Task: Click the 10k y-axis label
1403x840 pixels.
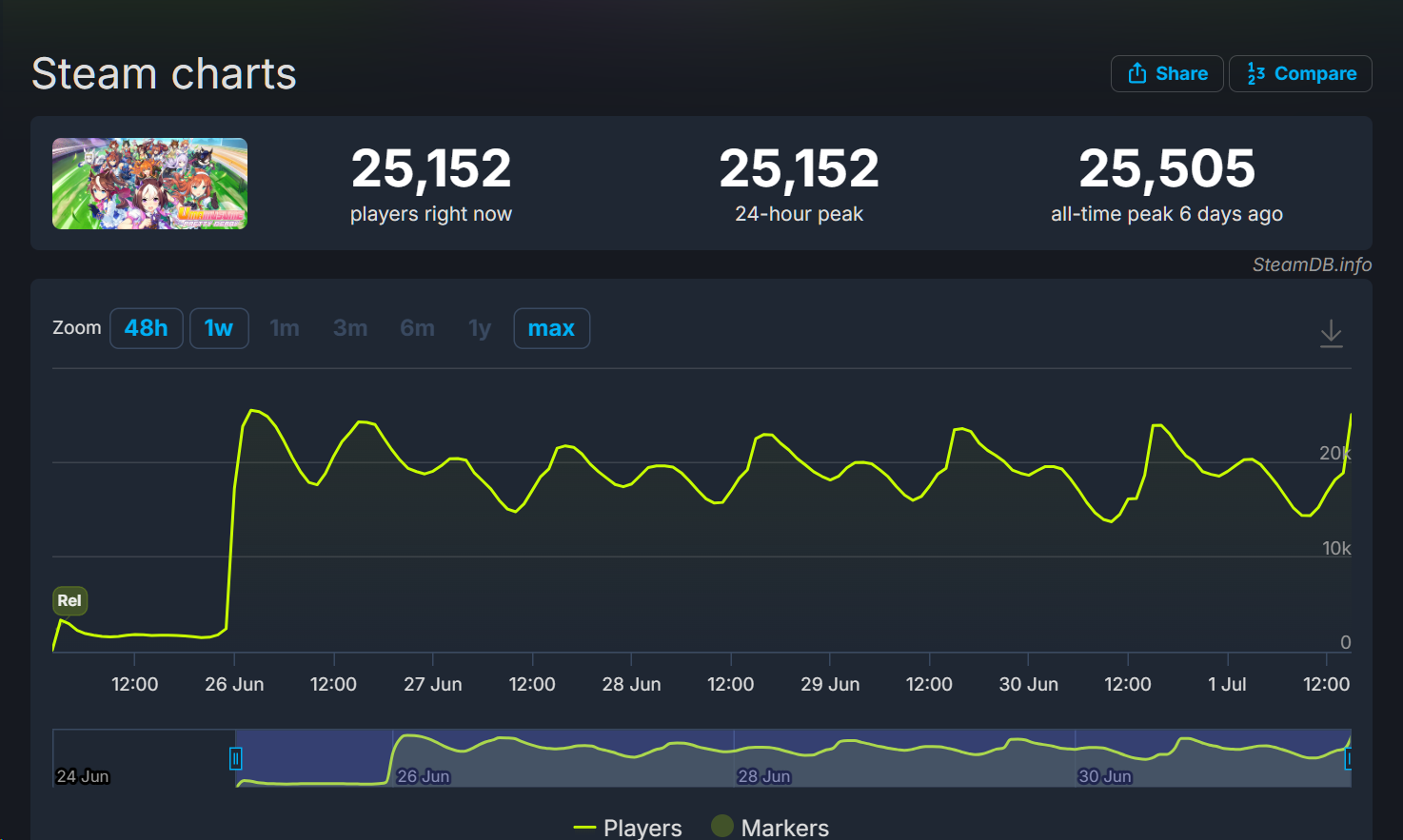Action: click(1336, 548)
